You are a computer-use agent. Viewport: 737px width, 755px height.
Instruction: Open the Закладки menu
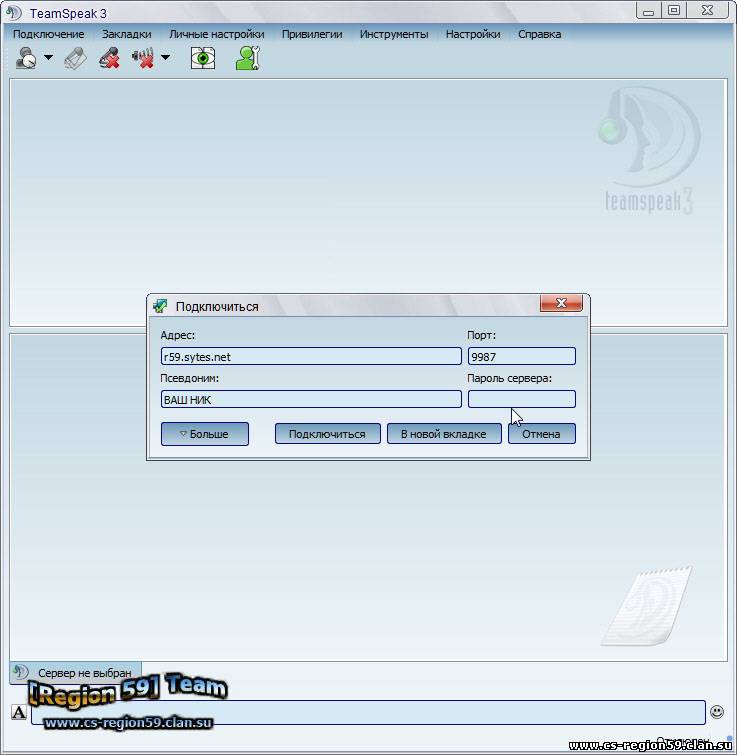pos(127,34)
